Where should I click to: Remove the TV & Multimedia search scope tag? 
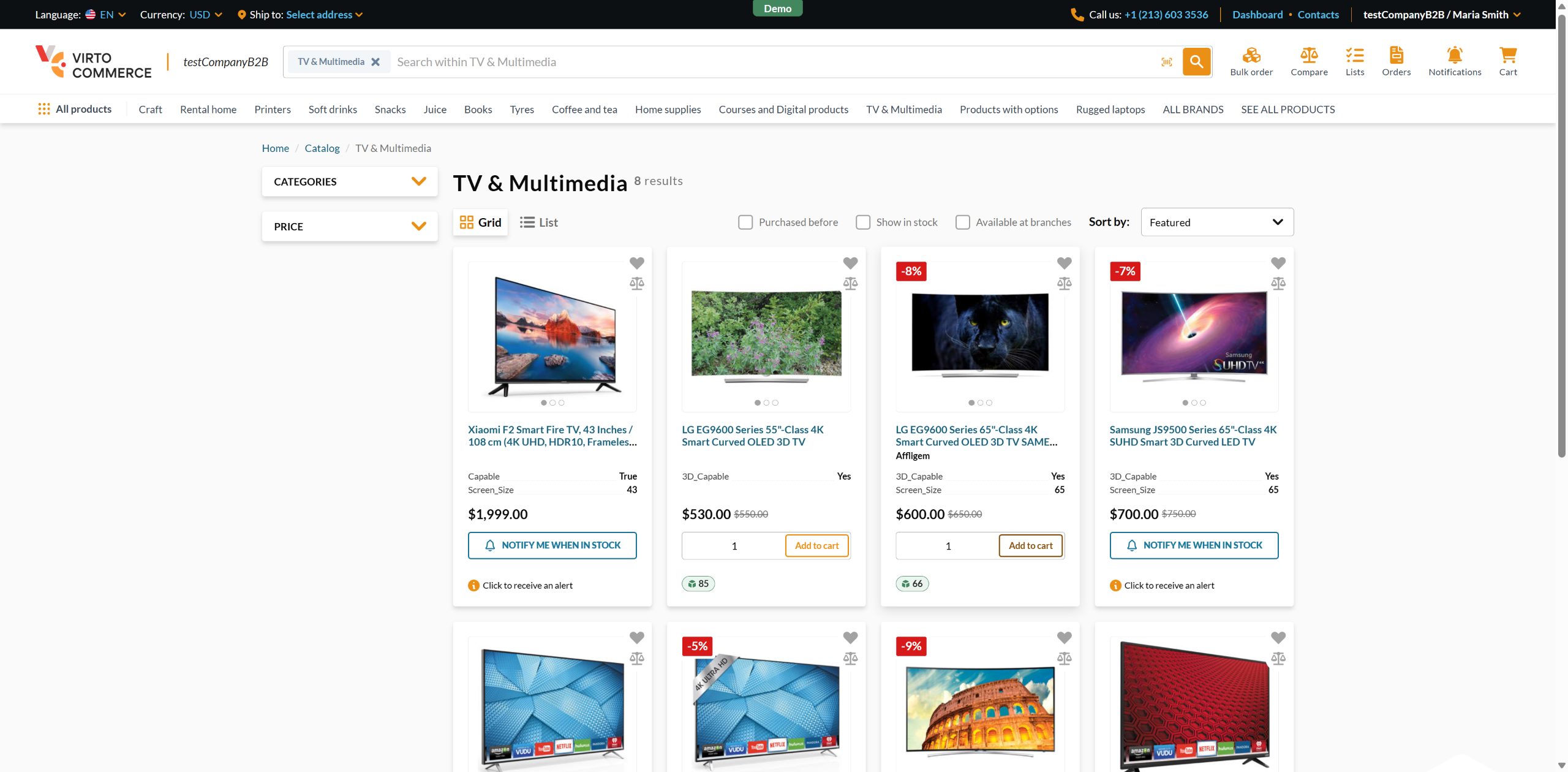375,62
